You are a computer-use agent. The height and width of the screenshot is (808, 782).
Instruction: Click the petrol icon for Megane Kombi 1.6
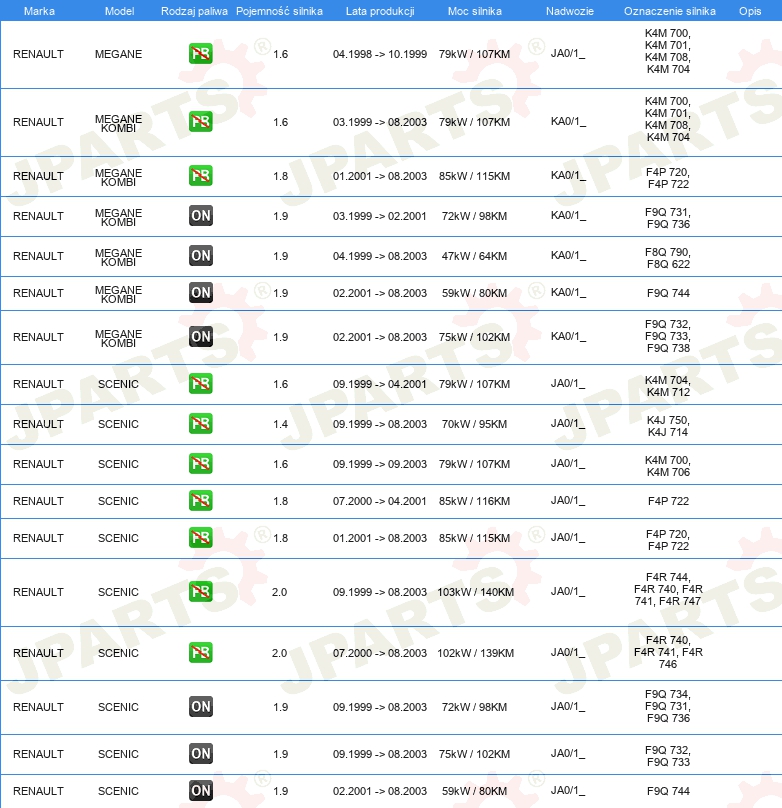[200, 122]
